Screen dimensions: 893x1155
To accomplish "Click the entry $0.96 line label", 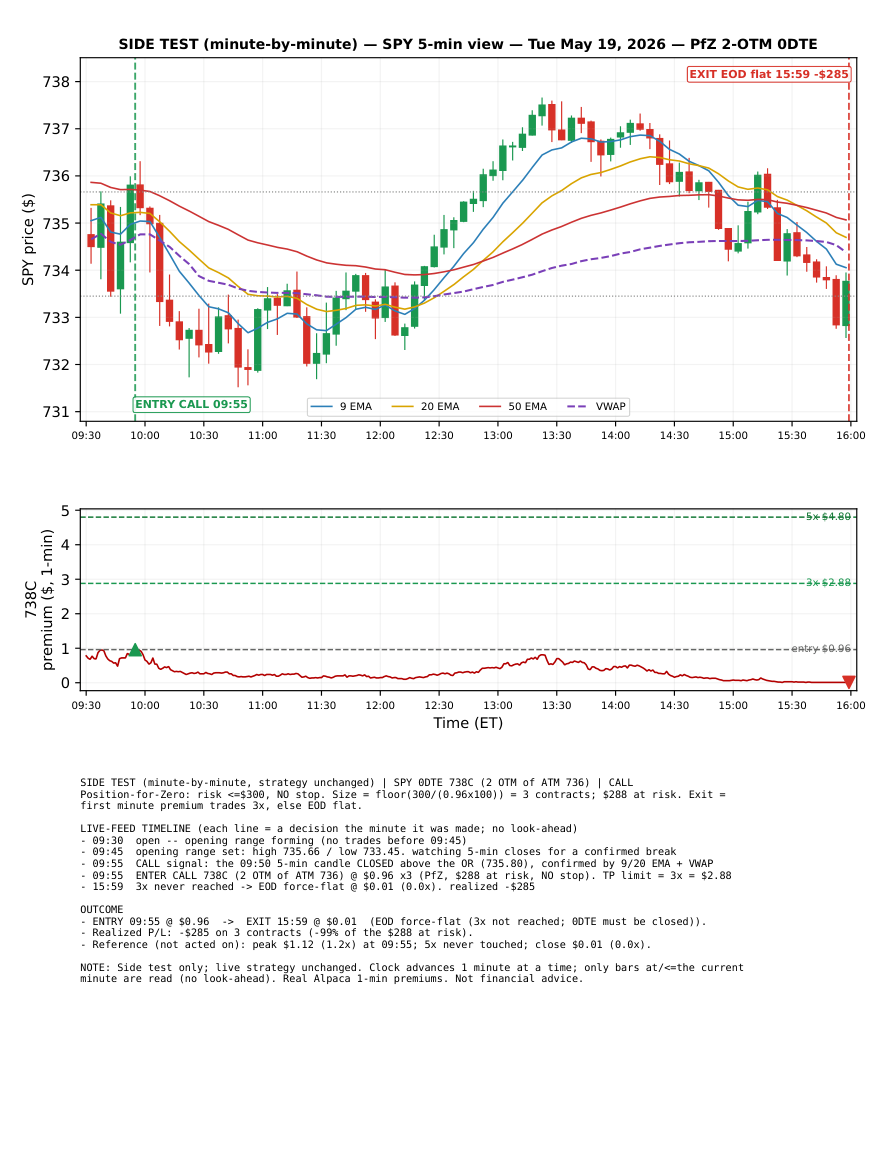I will 821,649.
